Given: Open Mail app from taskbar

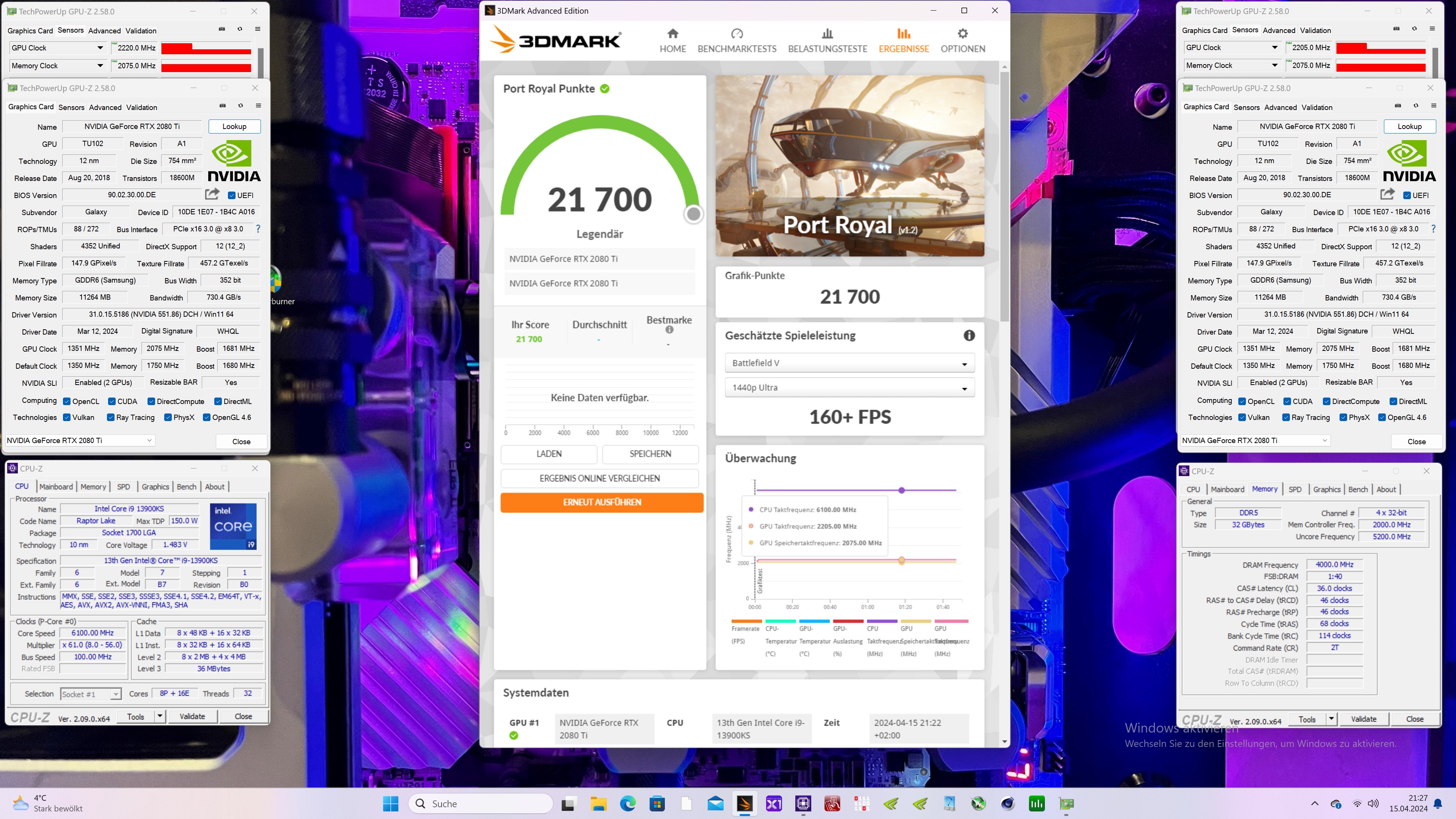Looking at the screenshot, I should pyautogui.click(x=716, y=804).
